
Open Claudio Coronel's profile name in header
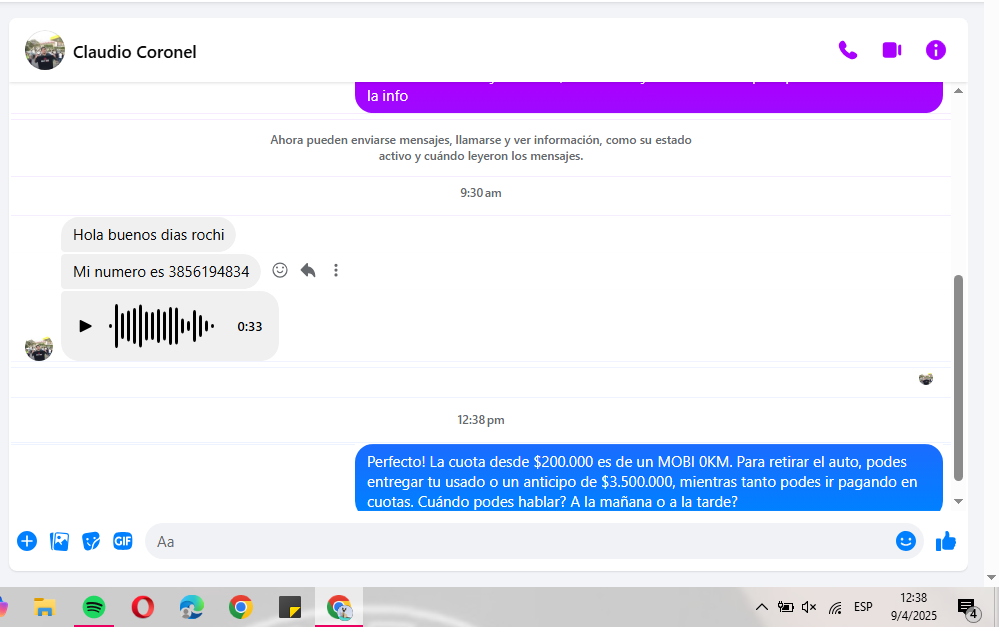pyautogui.click(x=135, y=52)
